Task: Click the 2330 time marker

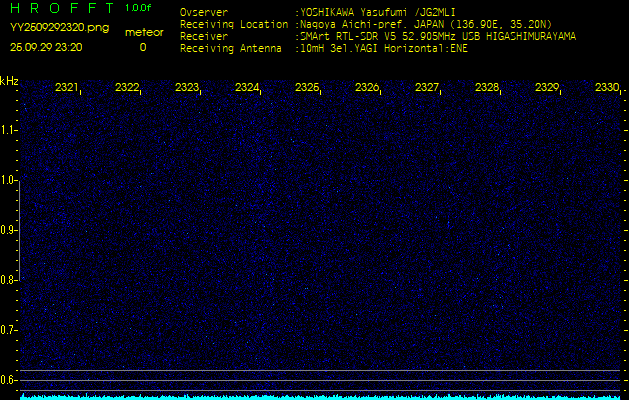Action: click(x=606, y=88)
